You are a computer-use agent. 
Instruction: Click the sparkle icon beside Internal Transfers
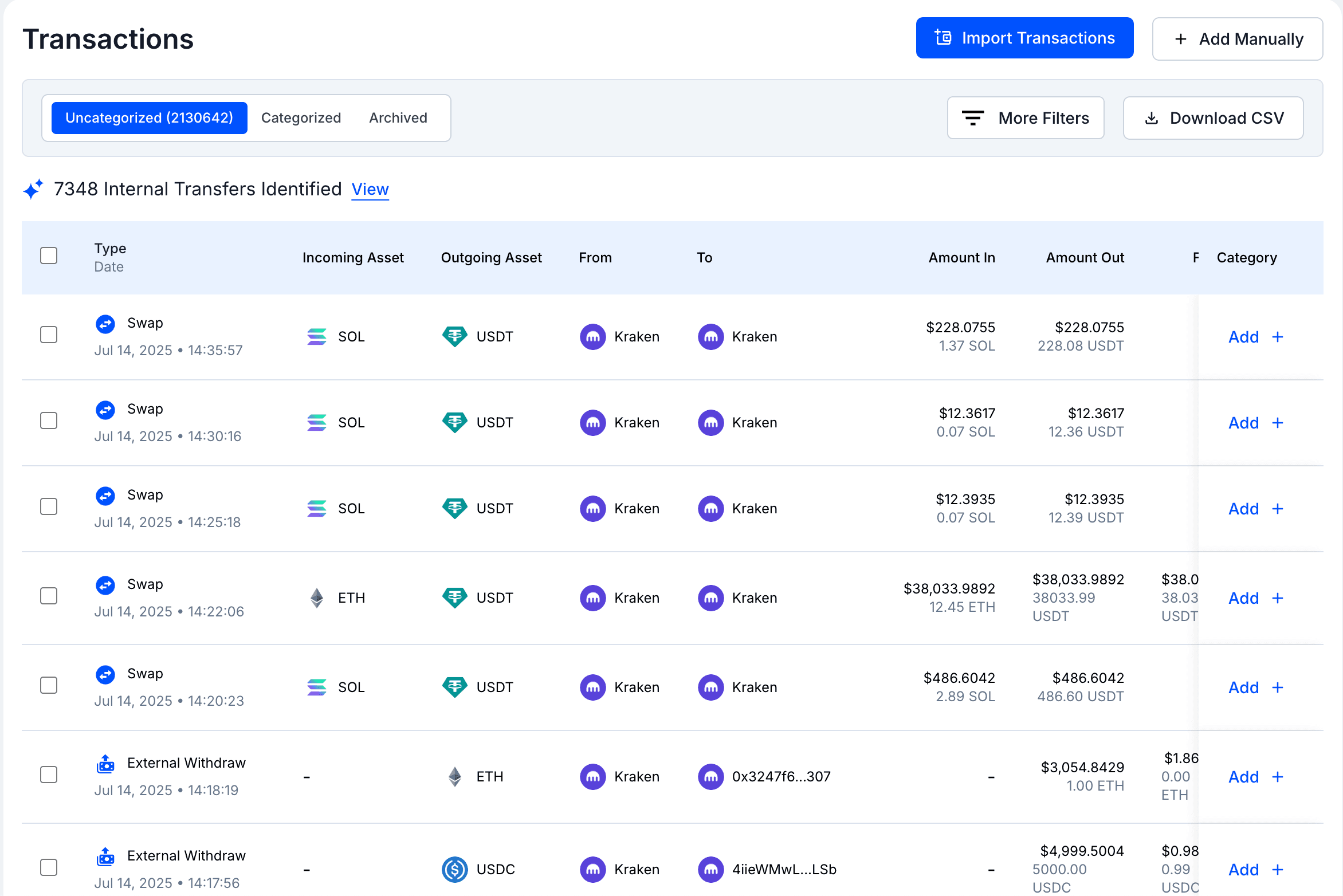point(33,189)
